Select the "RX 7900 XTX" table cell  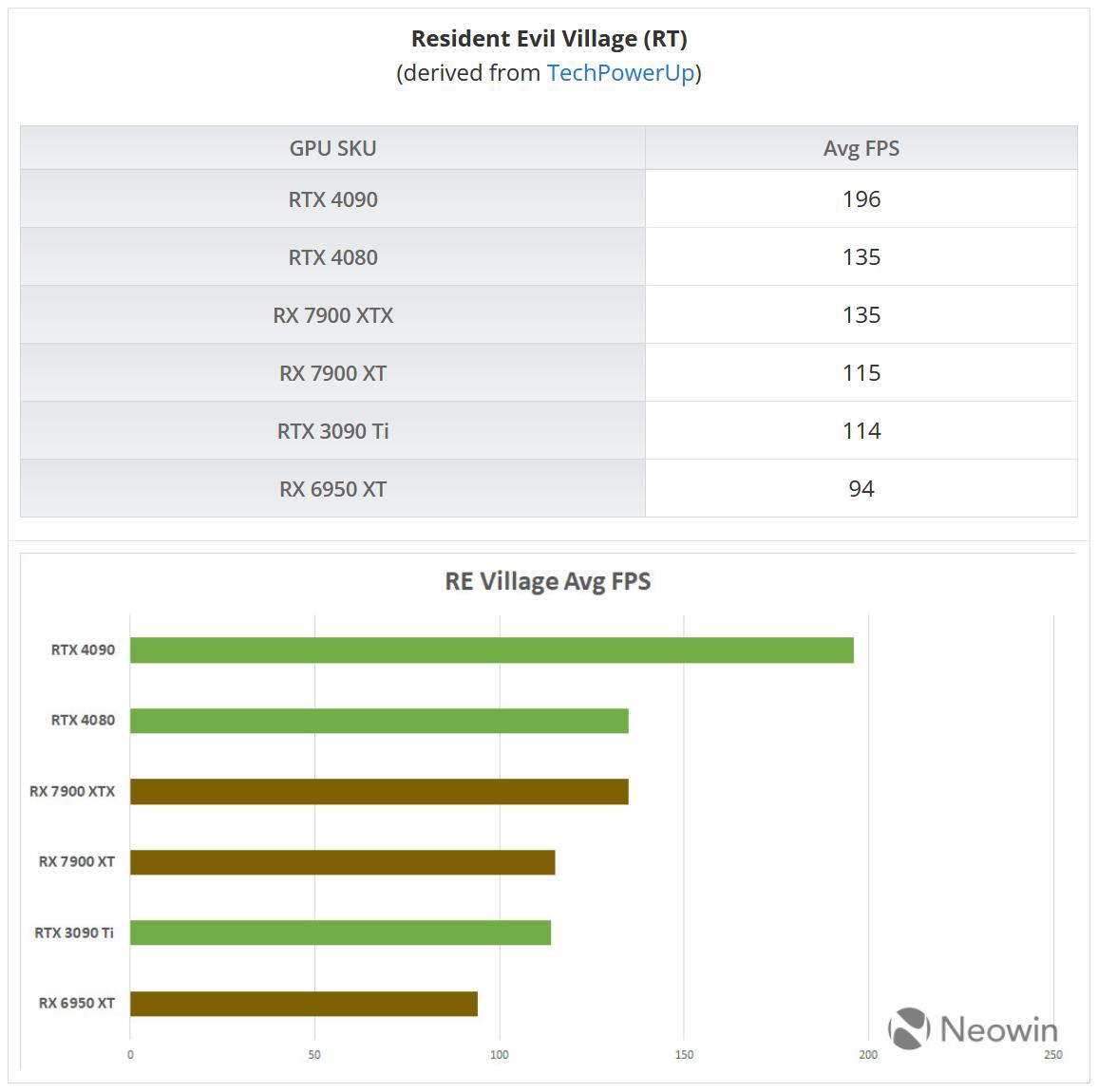pos(332,315)
